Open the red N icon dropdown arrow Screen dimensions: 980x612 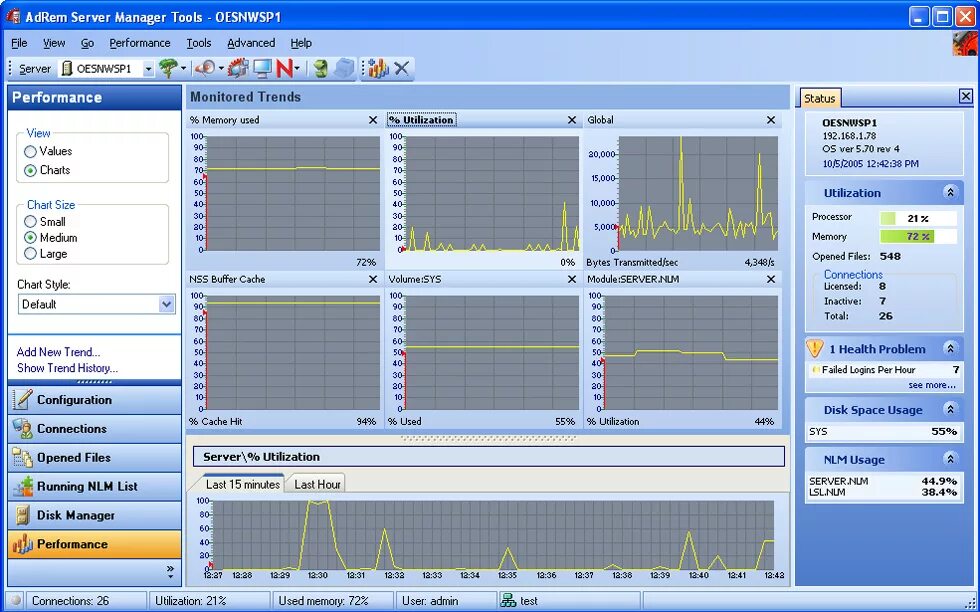(x=297, y=69)
